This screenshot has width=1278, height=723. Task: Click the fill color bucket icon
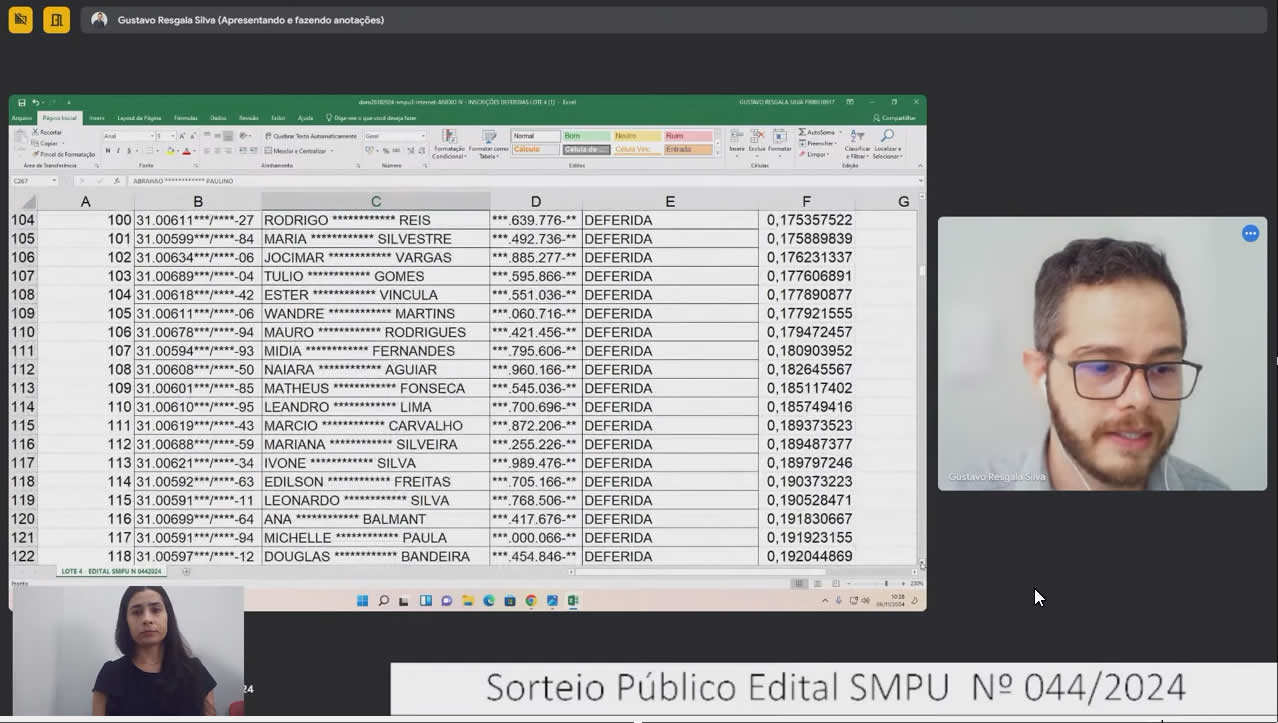click(x=171, y=151)
